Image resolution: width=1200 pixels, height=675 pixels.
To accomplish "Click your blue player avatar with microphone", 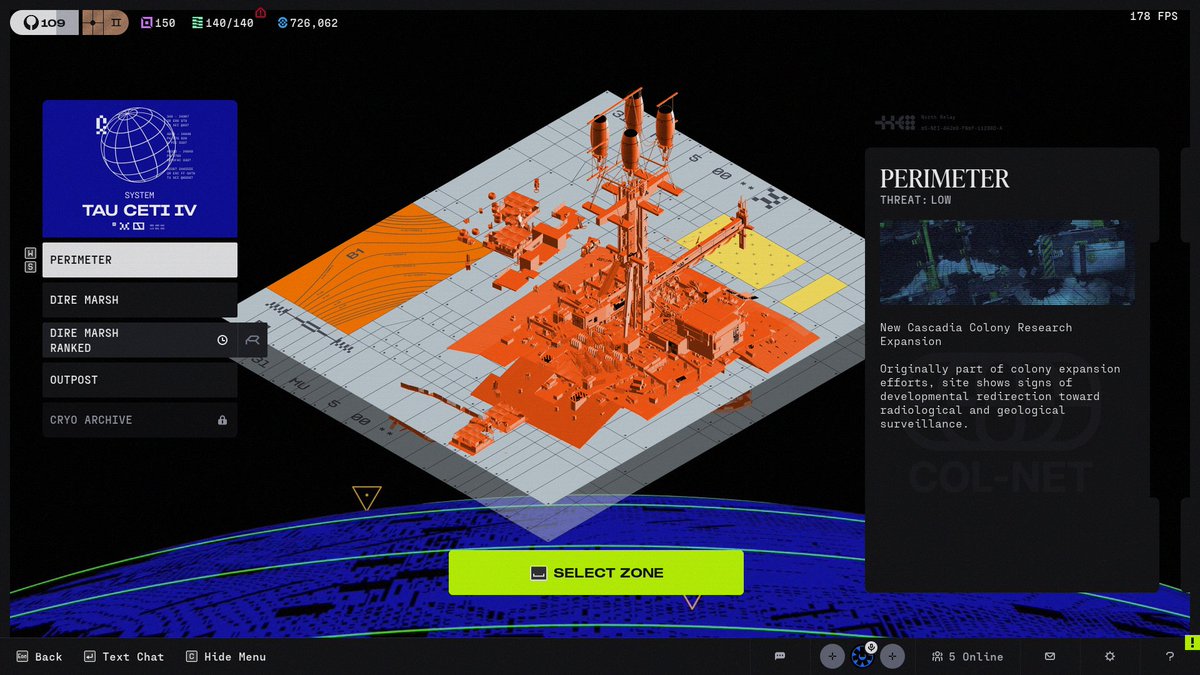I will point(863,656).
